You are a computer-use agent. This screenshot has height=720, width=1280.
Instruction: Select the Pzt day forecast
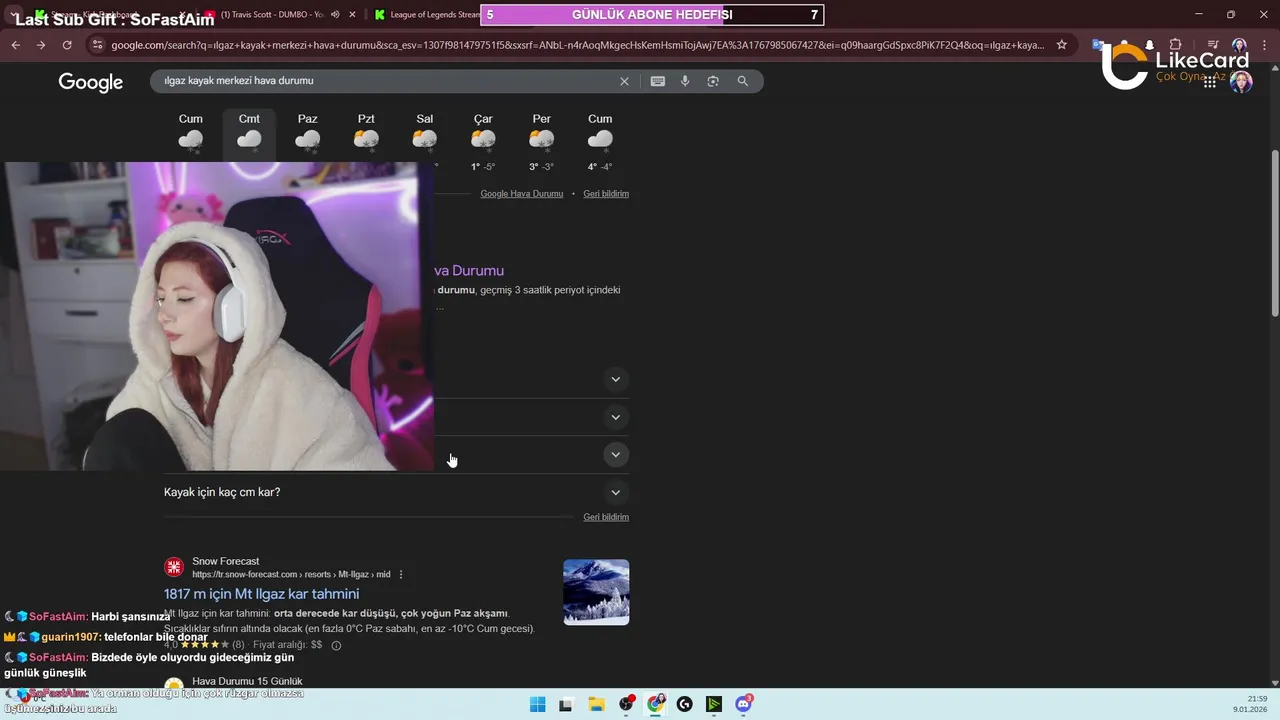click(x=366, y=136)
